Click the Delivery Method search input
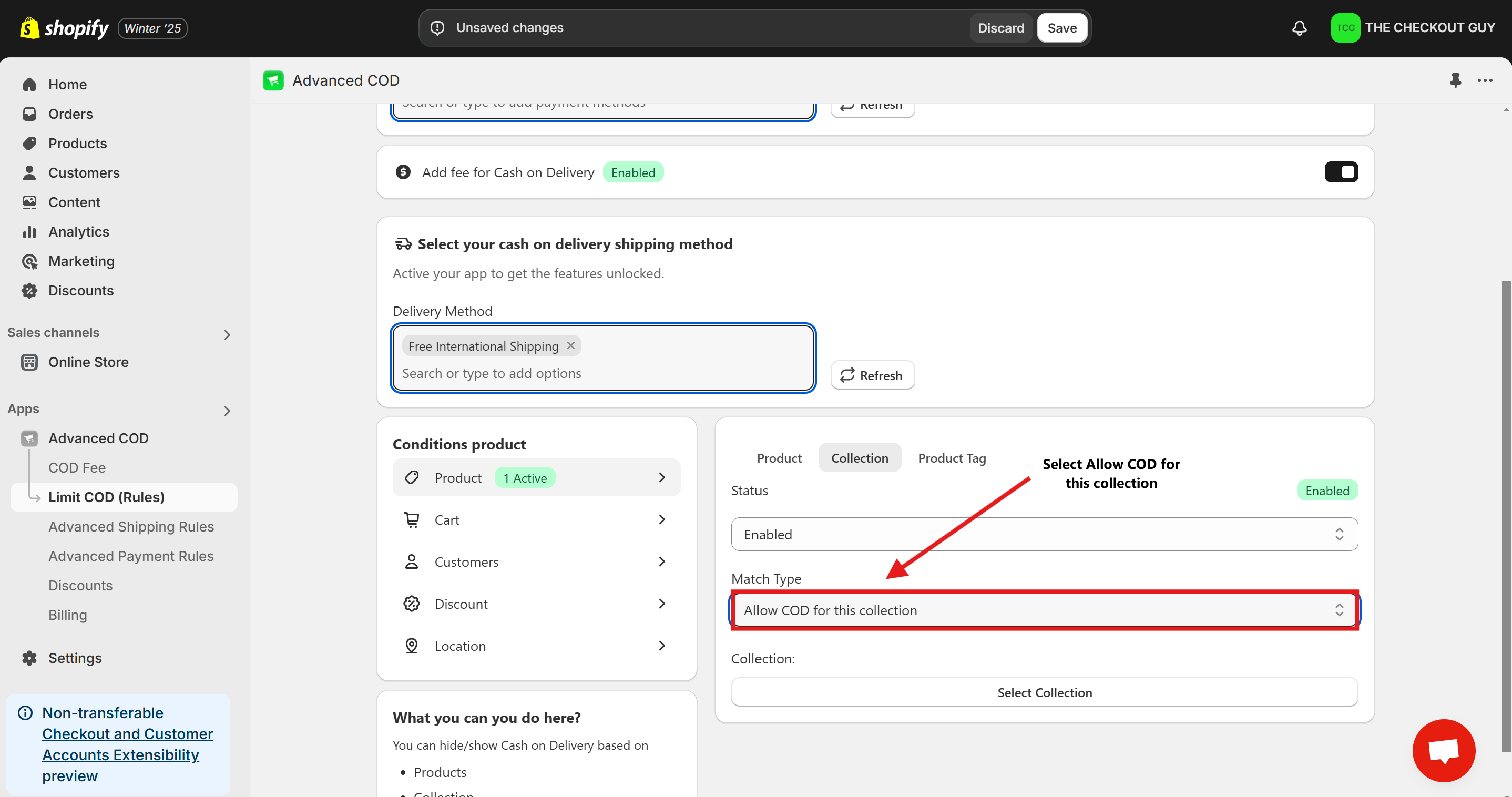The image size is (1512, 797). pyautogui.click(x=604, y=373)
